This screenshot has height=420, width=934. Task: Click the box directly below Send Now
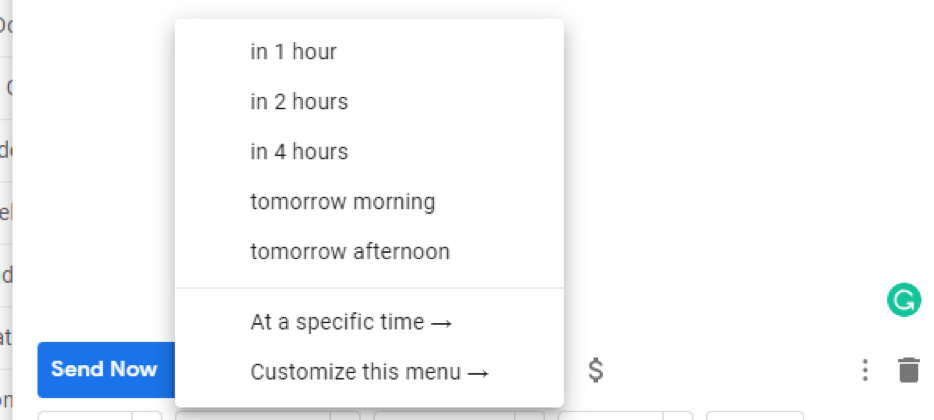[85, 415]
